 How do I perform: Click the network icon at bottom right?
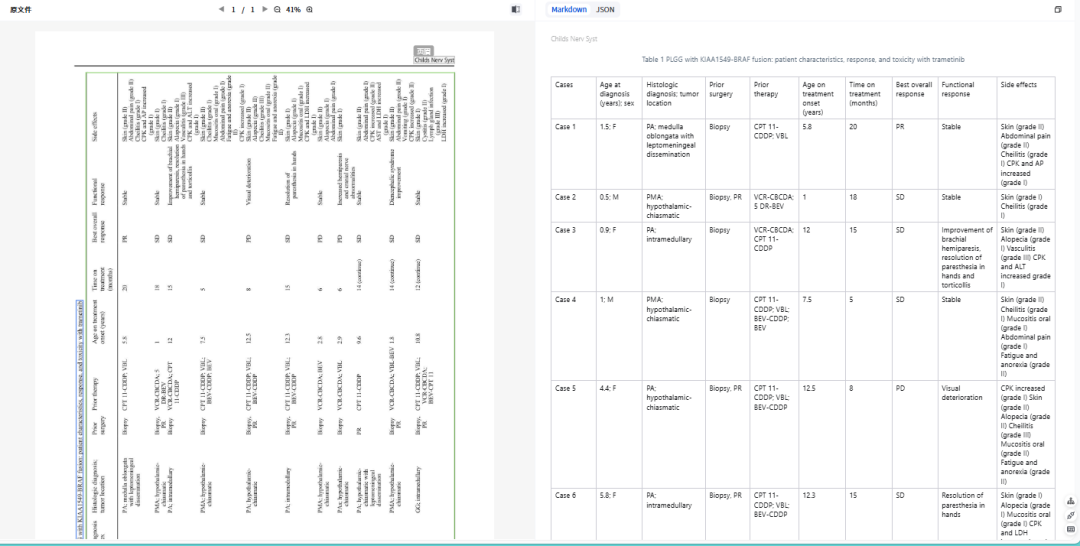pos(1071,502)
